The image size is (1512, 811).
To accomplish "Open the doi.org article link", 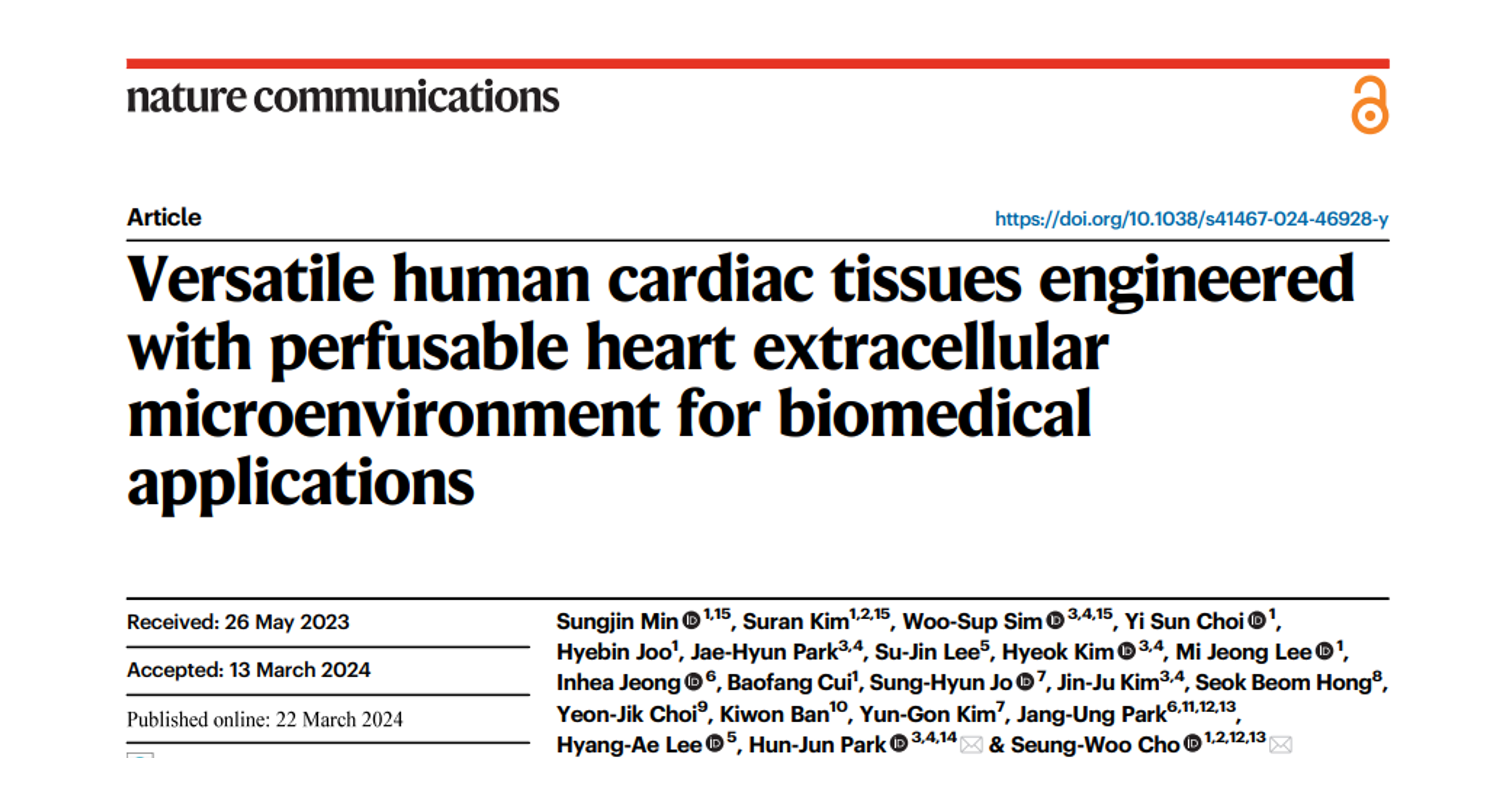I will click(x=1191, y=219).
